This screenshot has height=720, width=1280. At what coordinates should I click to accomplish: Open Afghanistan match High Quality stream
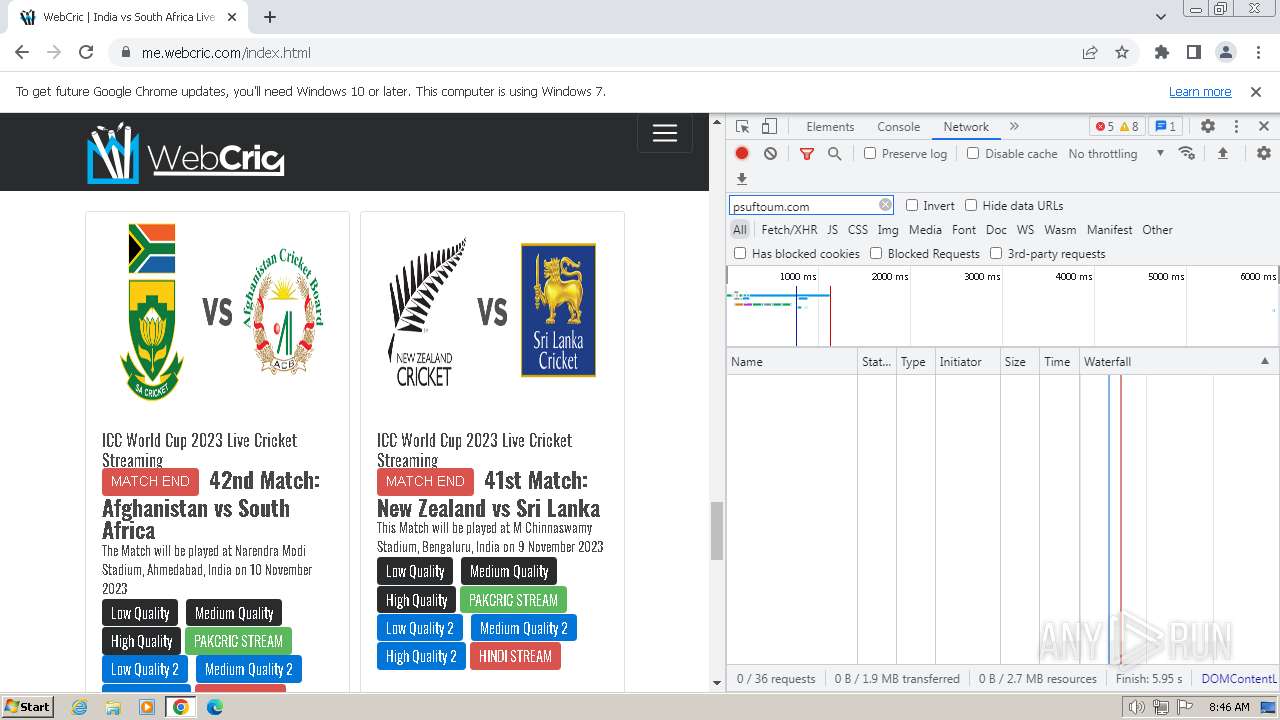click(141, 641)
